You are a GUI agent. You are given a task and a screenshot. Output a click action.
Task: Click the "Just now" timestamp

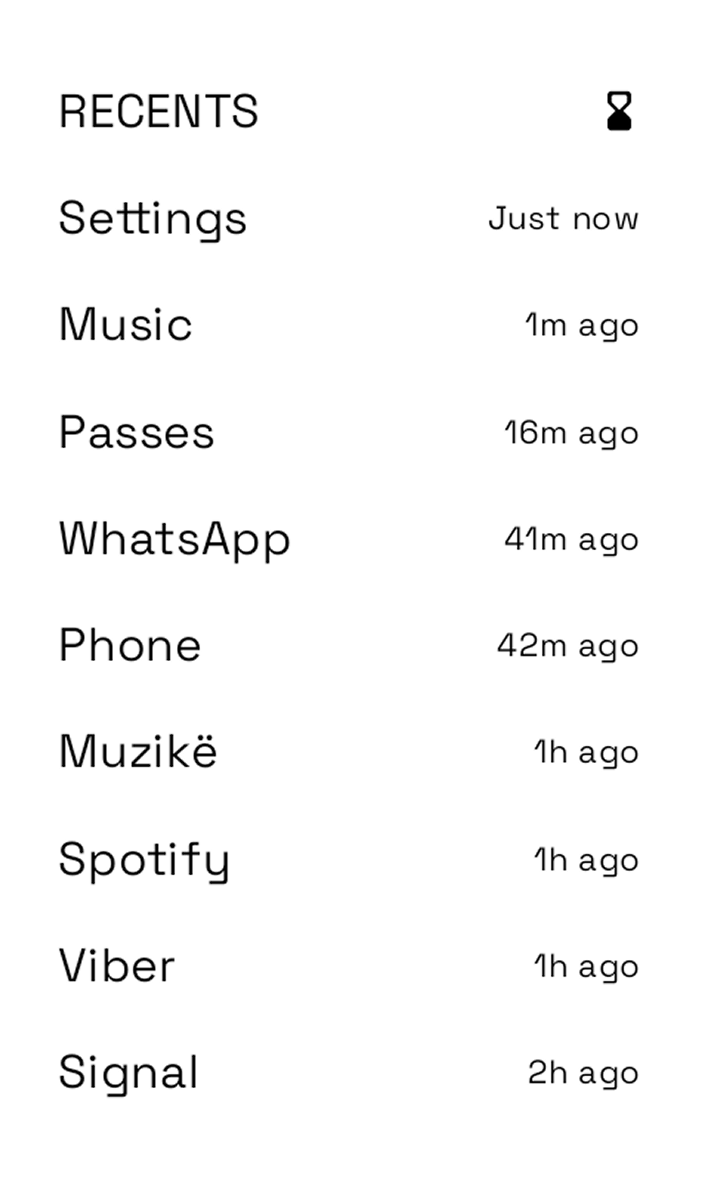point(563,218)
